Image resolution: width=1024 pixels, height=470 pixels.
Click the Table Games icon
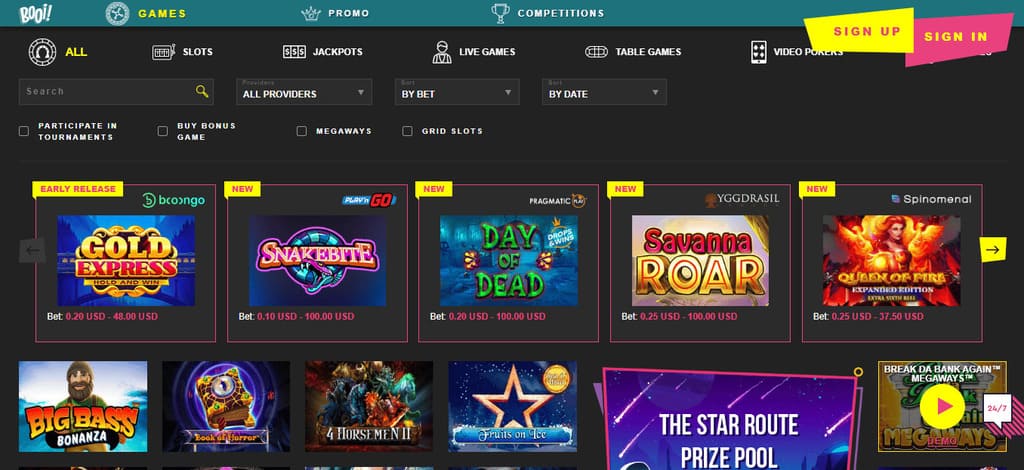[596, 52]
